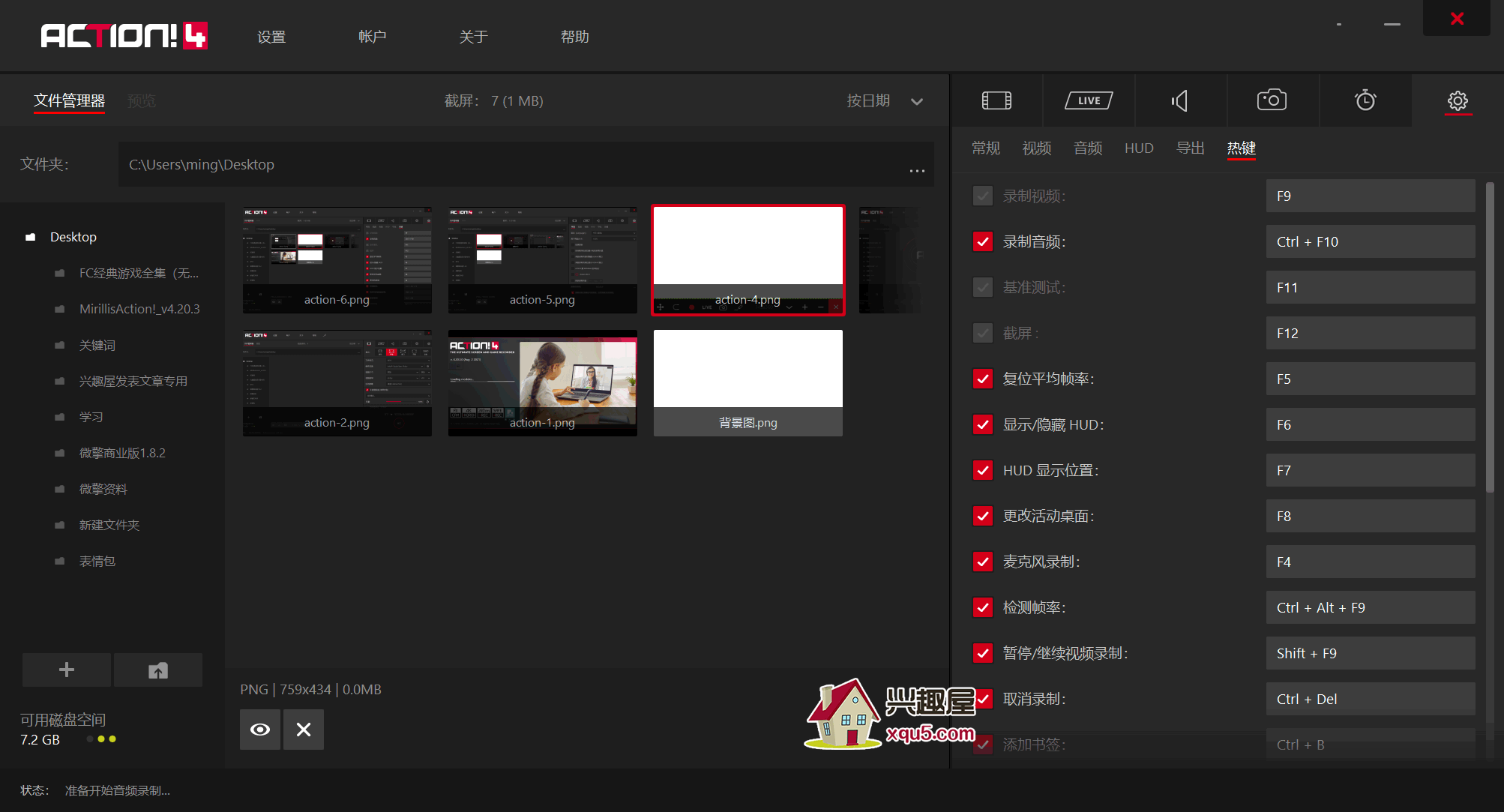This screenshot has width=1504, height=812.
Task: Open the 微擎资料 folder
Action: pos(103,489)
